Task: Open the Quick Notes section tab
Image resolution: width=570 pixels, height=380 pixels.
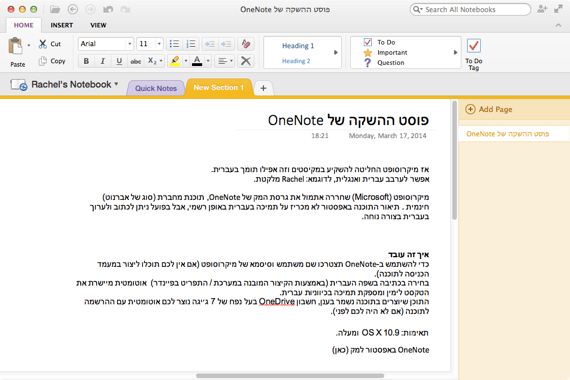Action: [x=156, y=88]
